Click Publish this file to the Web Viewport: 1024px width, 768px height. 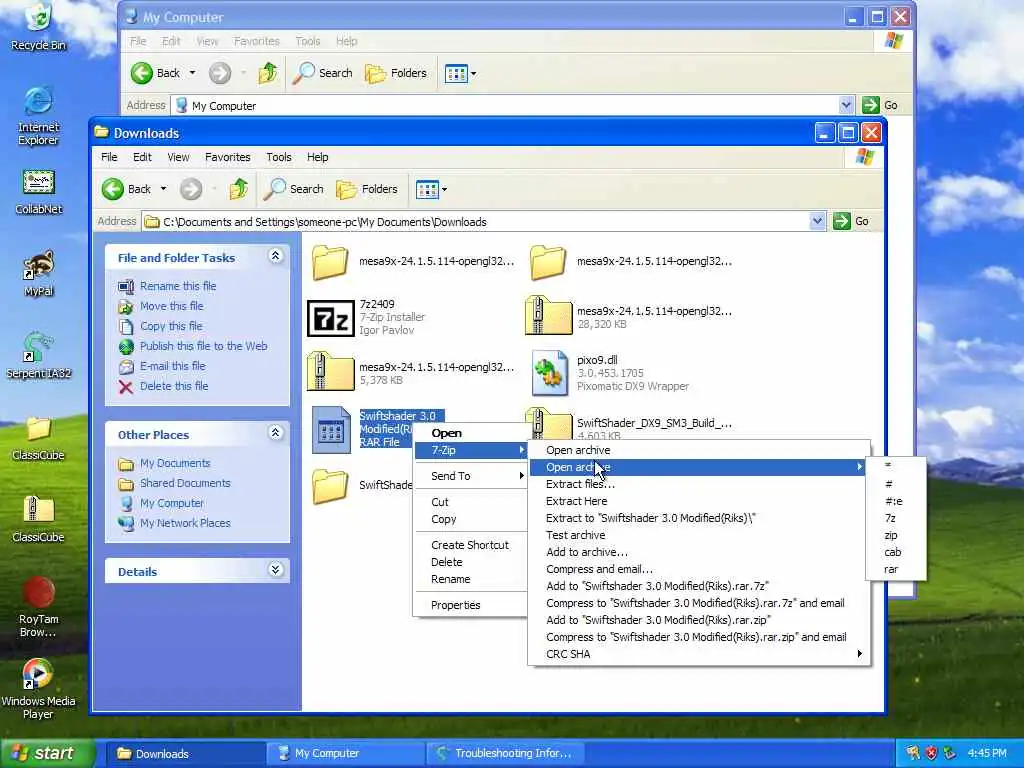point(203,346)
